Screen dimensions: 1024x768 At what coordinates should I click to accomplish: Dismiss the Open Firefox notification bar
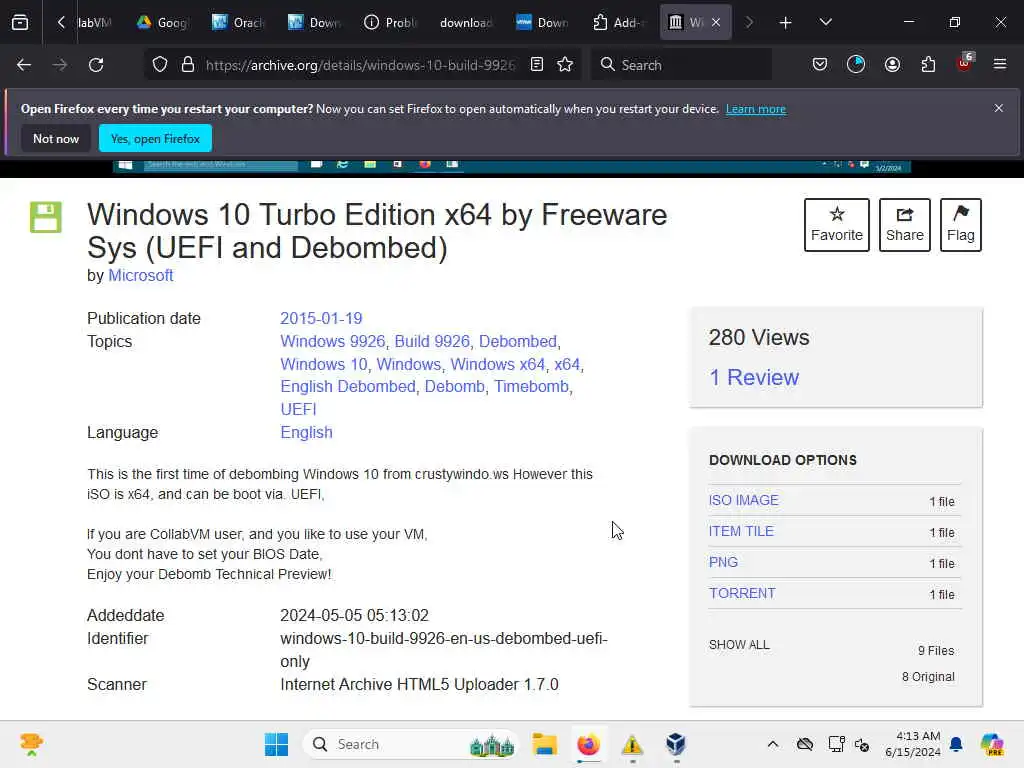point(999,108)
